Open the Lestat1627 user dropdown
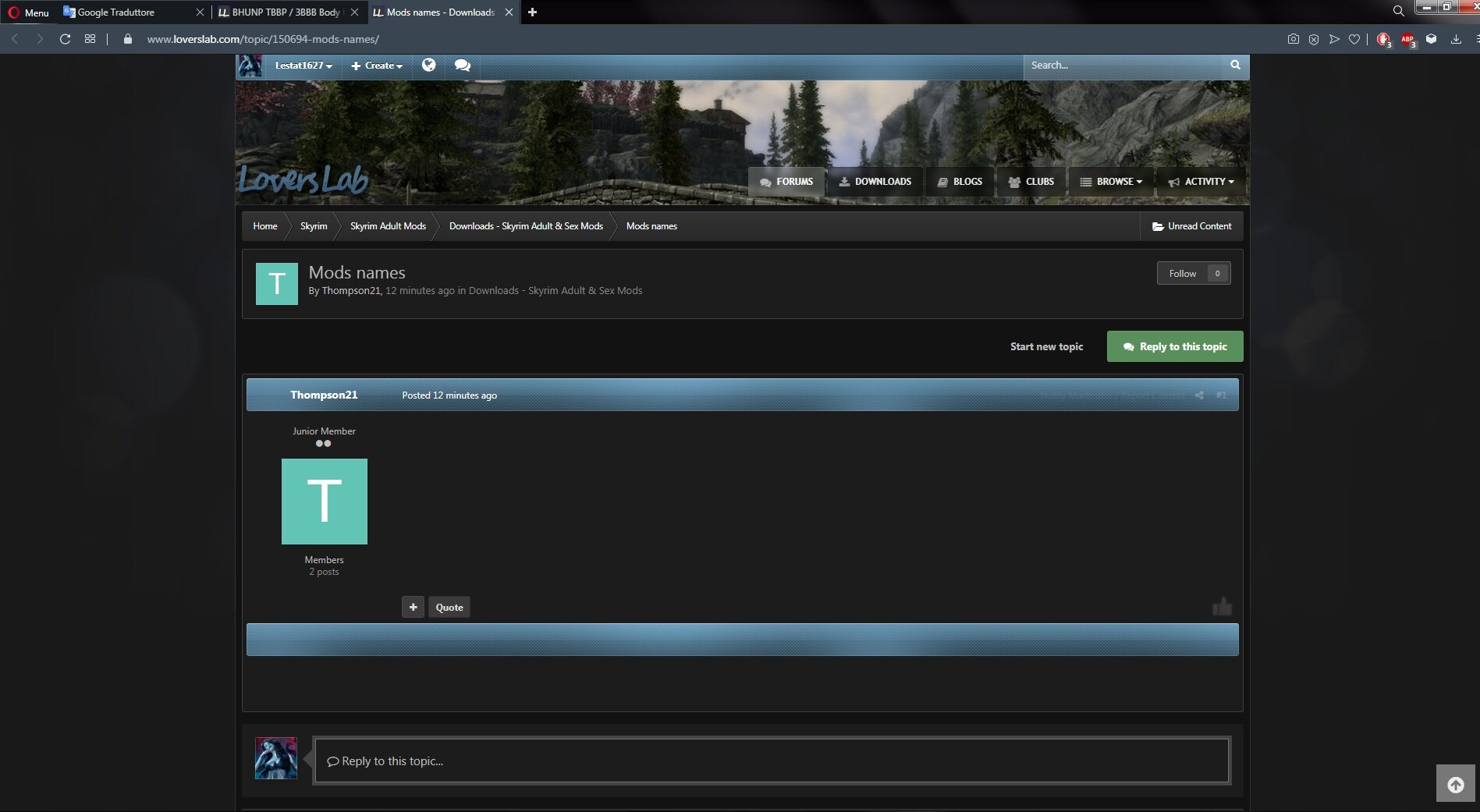This screenshot has height=812, width=1480. coord(303,66)
